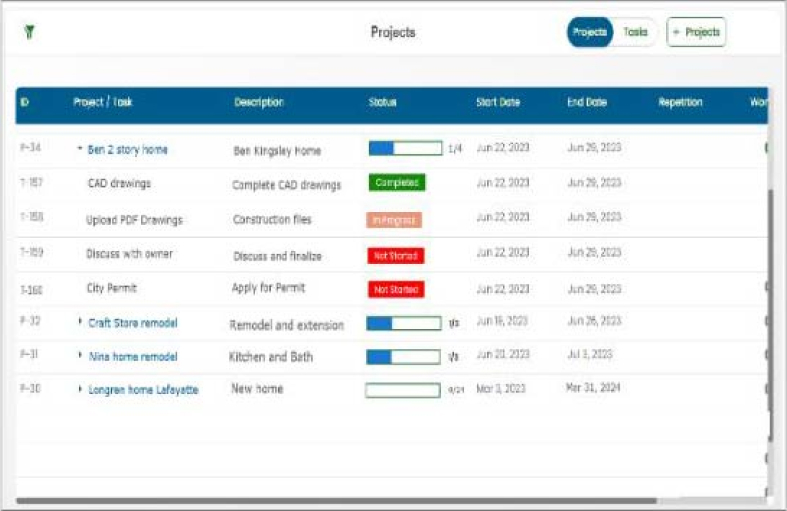Expand the Longren home Lafayette project
The height and width of the screenshot is (511, 787).
(79, 390)
